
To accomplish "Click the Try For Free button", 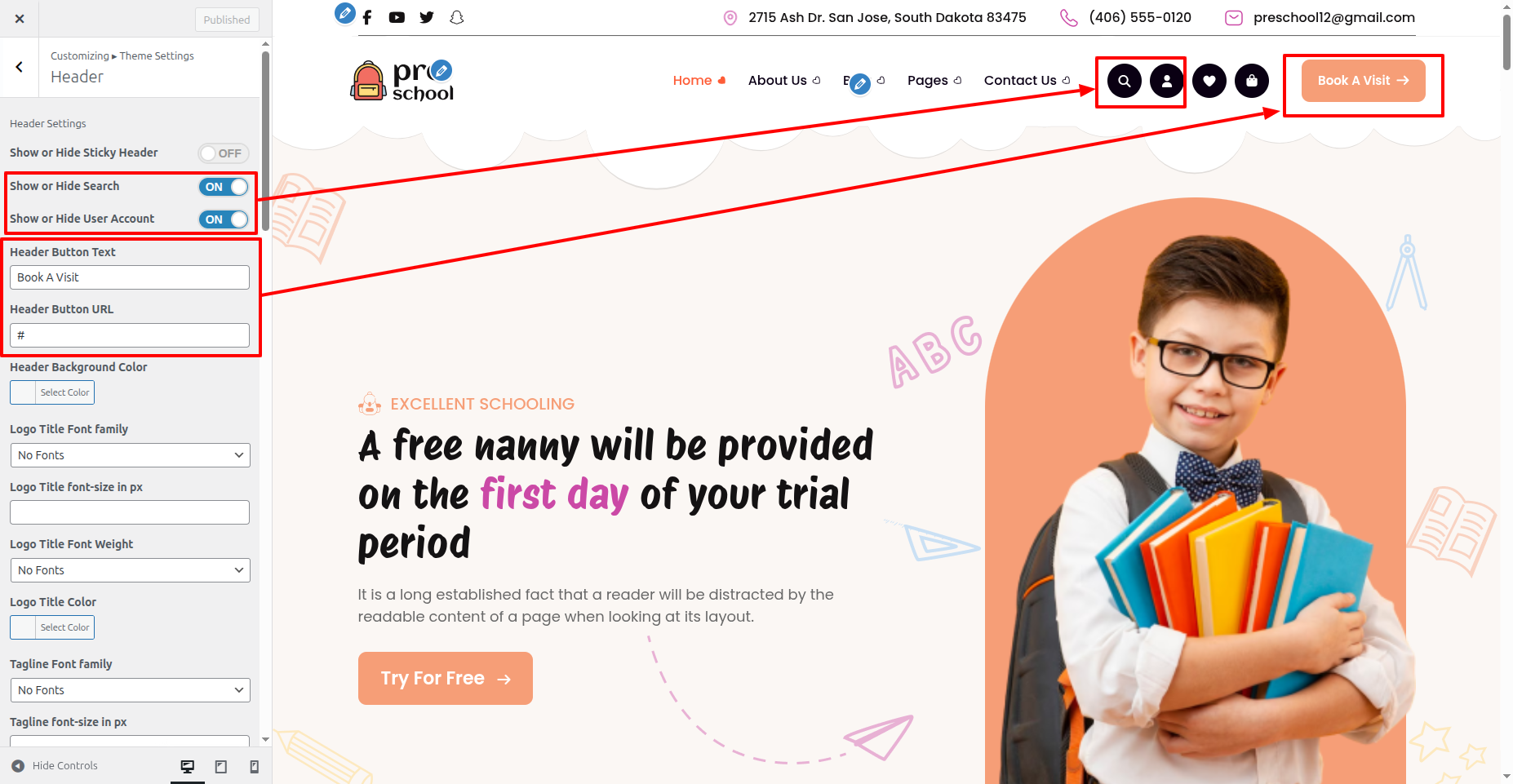I will coord(446,678).
